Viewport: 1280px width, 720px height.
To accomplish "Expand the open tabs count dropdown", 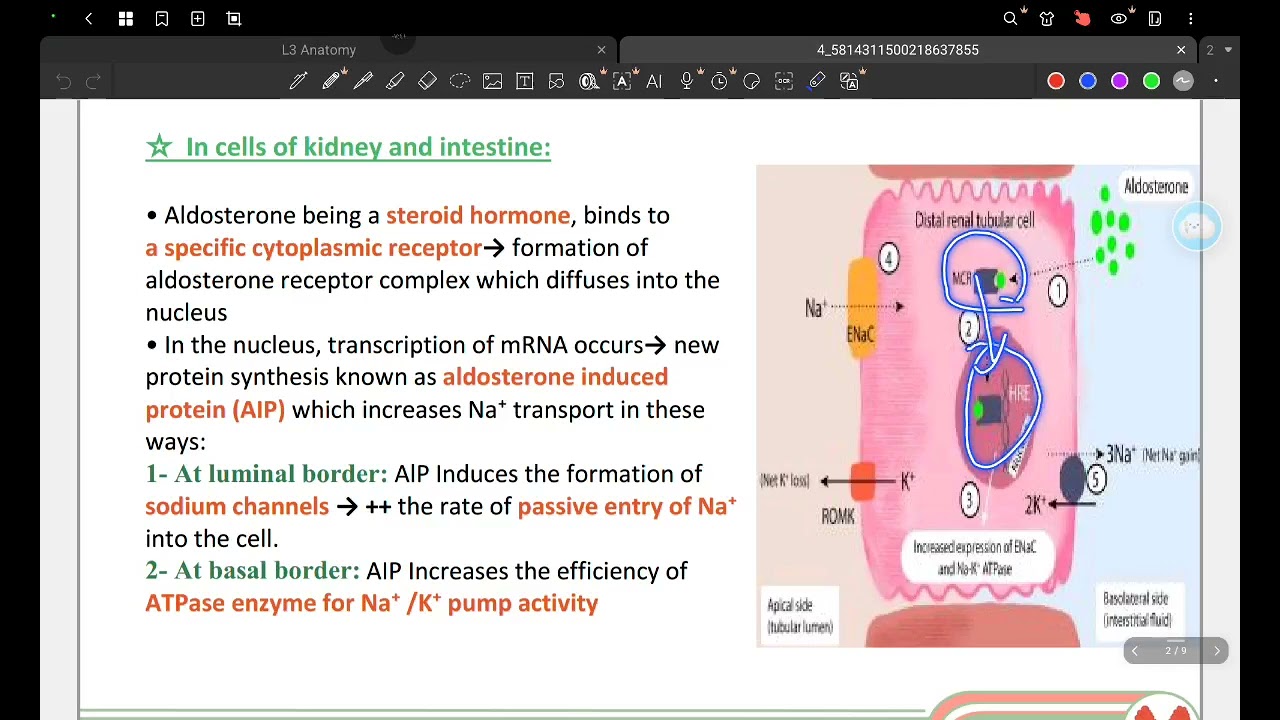I will click(x=1218, y=50).
